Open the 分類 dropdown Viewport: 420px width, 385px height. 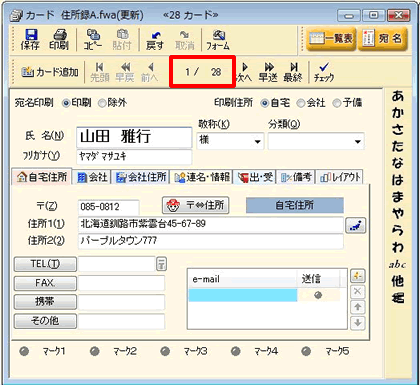click(357, 142)
